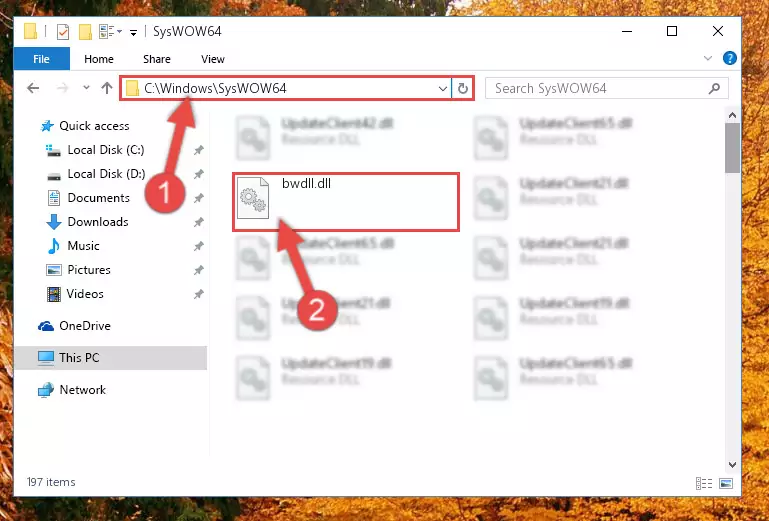Open the File menu
This screenshot has width=769, height=521.
(42, 59)
